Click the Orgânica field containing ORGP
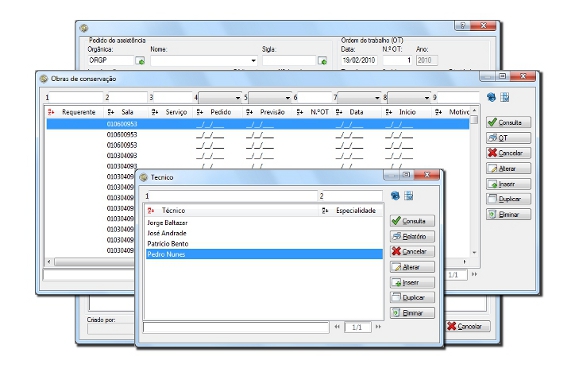 (110, 60)
